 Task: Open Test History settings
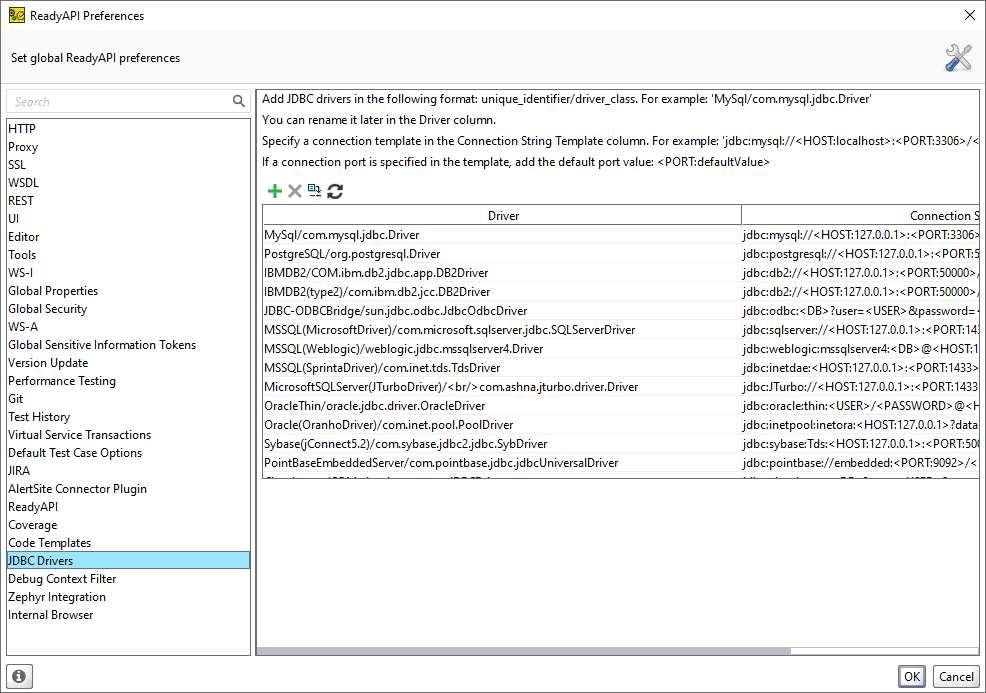coord(128,417)
